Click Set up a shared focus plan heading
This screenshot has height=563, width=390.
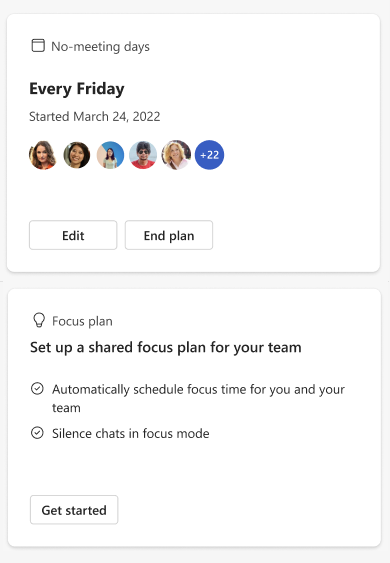[x=166, y=348]
